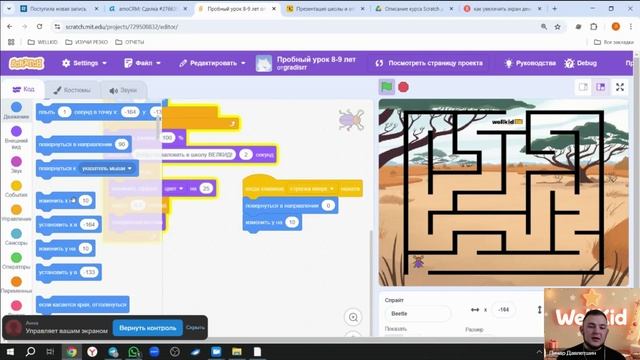Click Вернуть контроль button

(x=147, y=328)
